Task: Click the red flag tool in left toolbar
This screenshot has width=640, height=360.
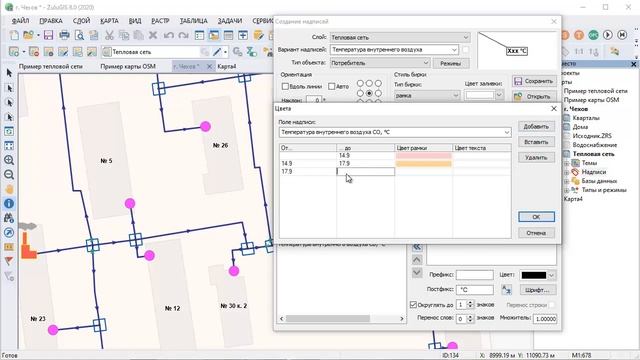Action: (x=9, y=261)
